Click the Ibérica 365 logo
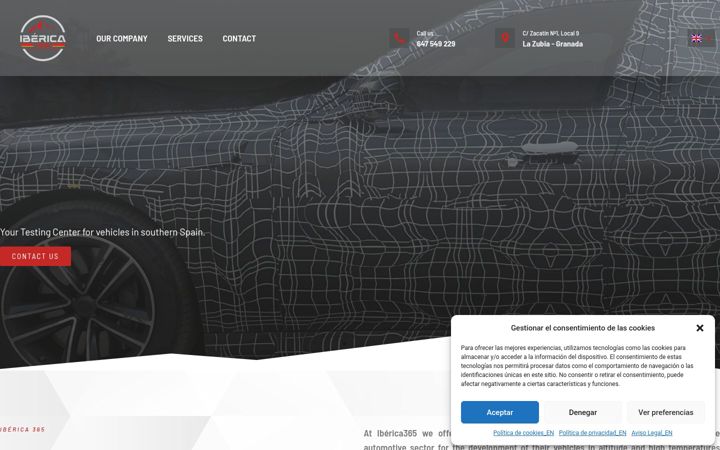 (x=43, y=38)
